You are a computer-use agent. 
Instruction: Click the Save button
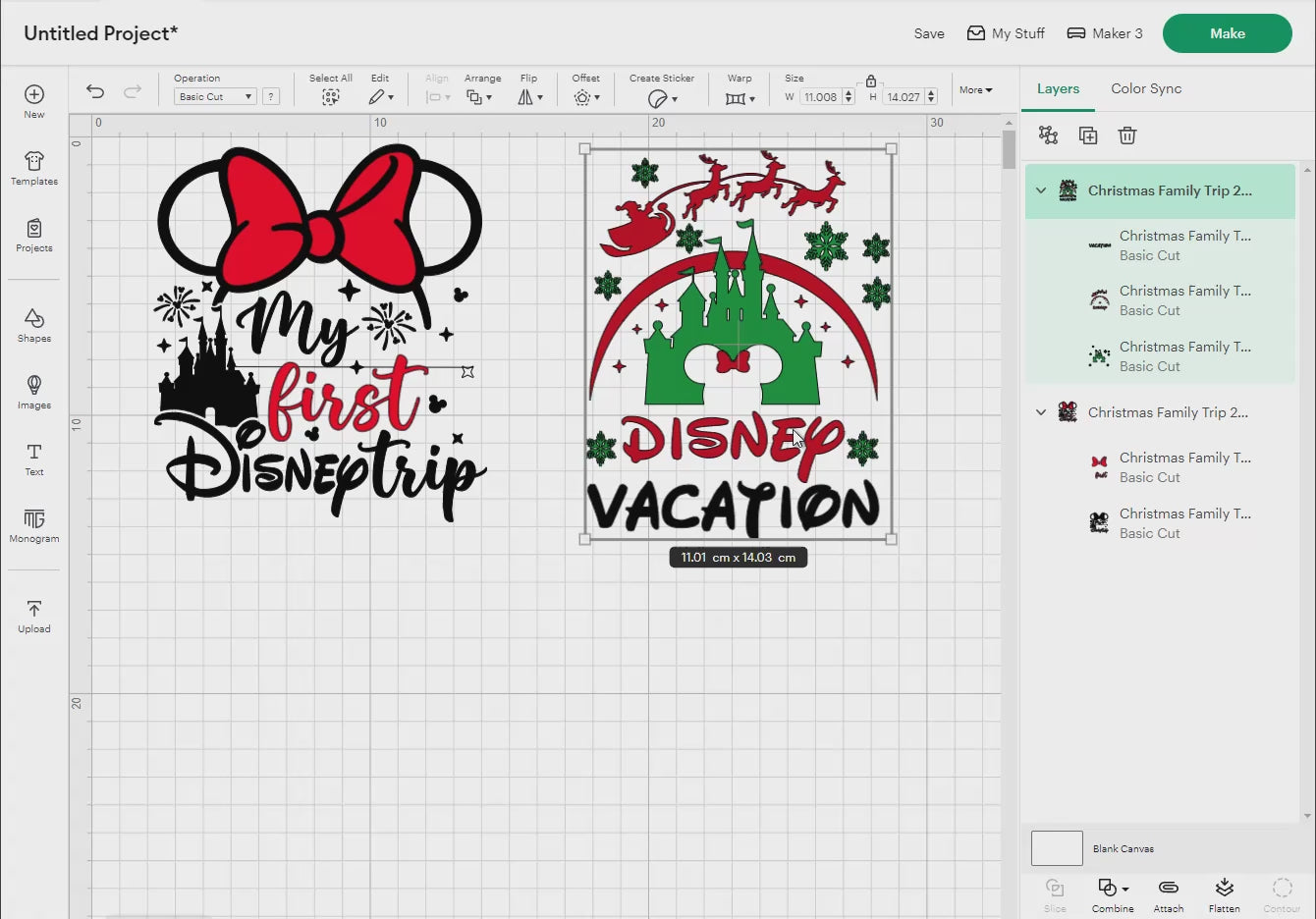tap(929, 33)
